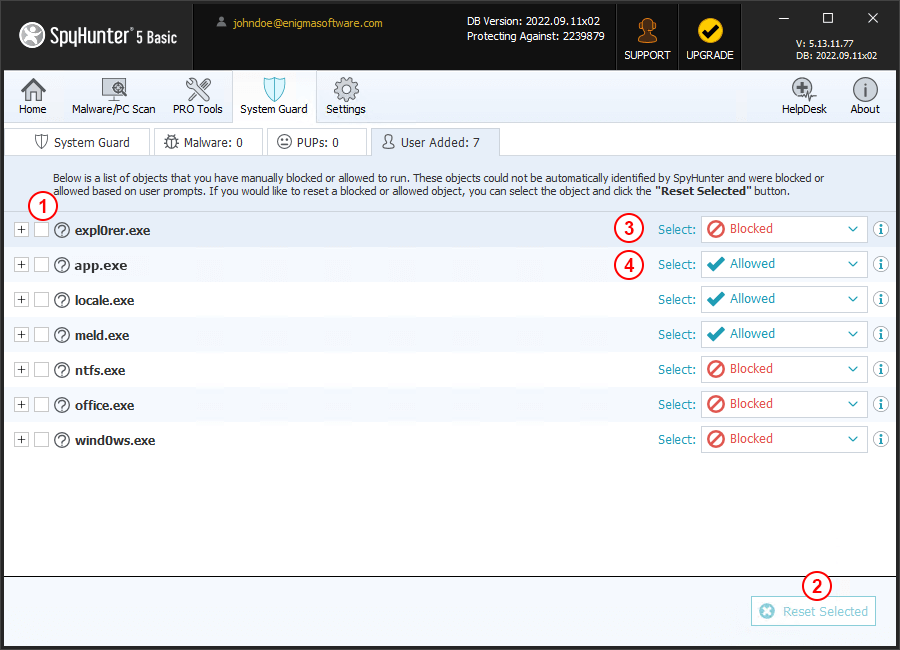Click the info icon for office.exe
Screen dimensions: 900x650
[880, 403]
